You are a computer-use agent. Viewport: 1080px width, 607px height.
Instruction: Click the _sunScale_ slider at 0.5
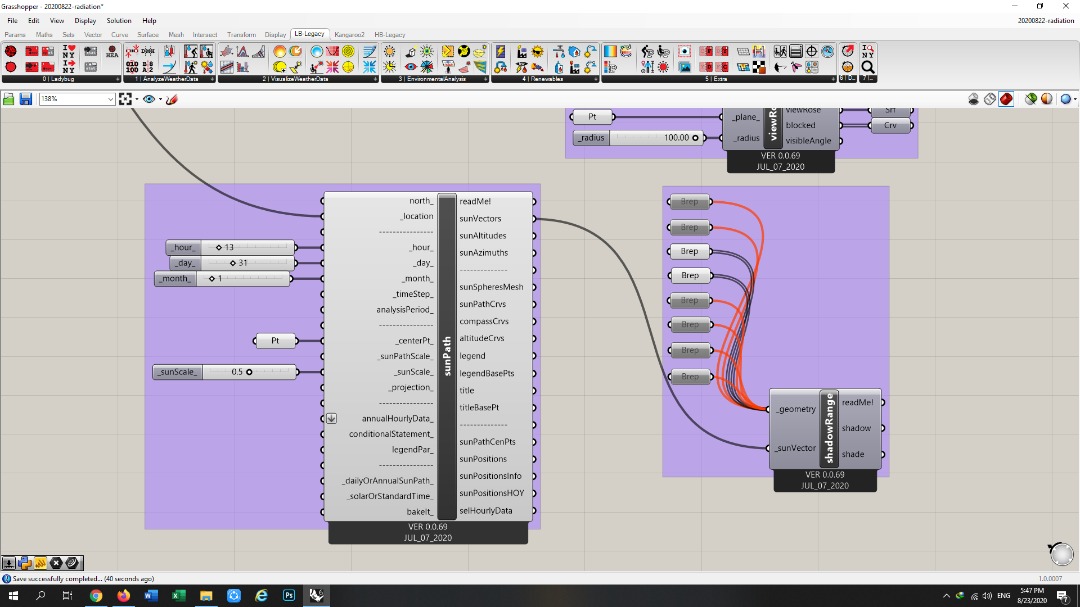(x=225, y=372)
